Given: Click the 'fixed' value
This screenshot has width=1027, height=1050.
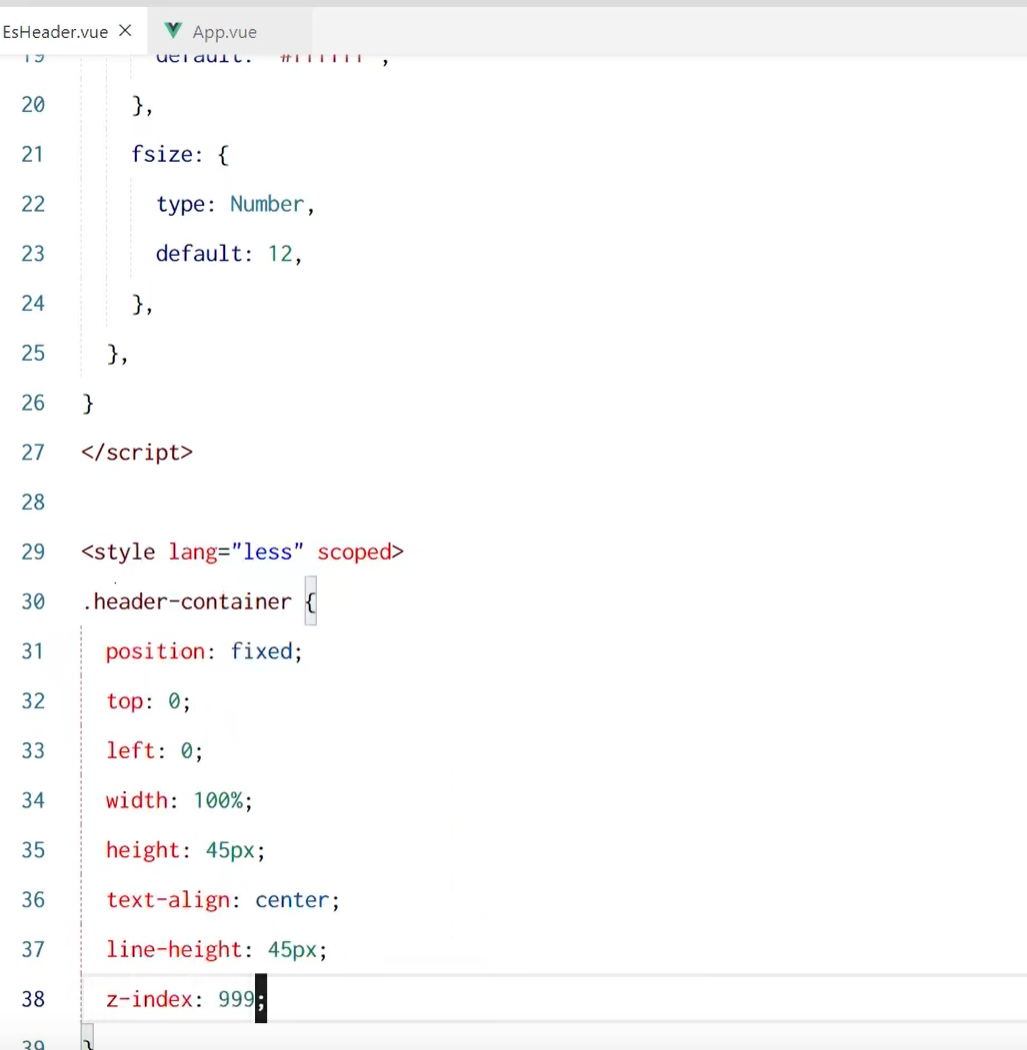Looking at the screenshot, I should 261,651.
